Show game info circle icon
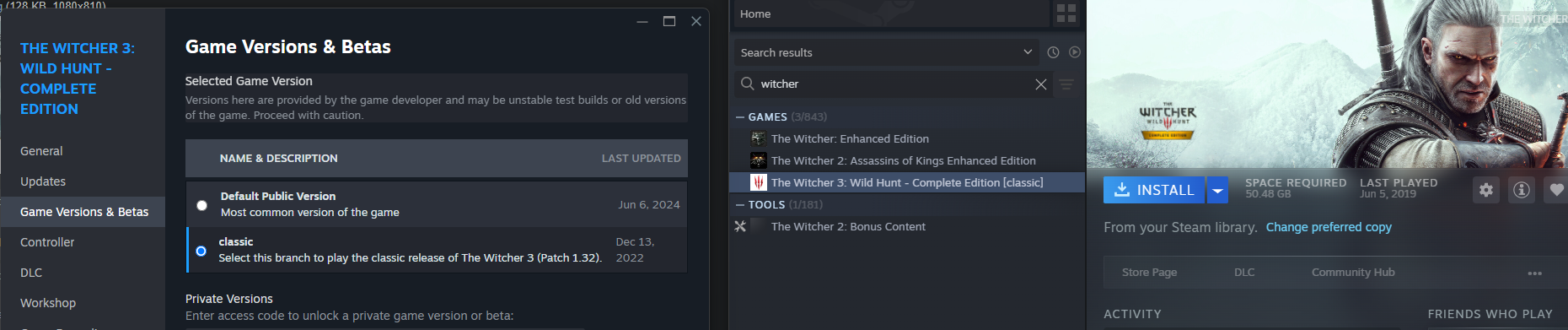Screen dimensions: 1568x330 pyautogui.click(x=1522, y=190)
